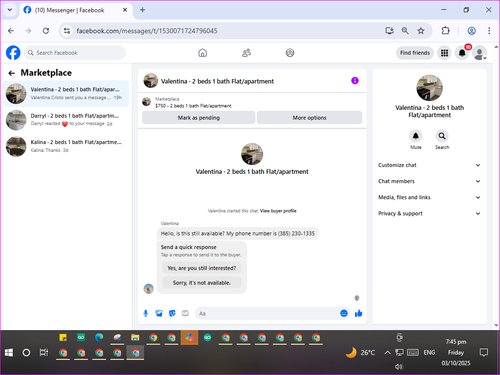The height and width of the screenshot is (375, 500).
Task: Send a thumbs-up like
Action: point(359,313)
